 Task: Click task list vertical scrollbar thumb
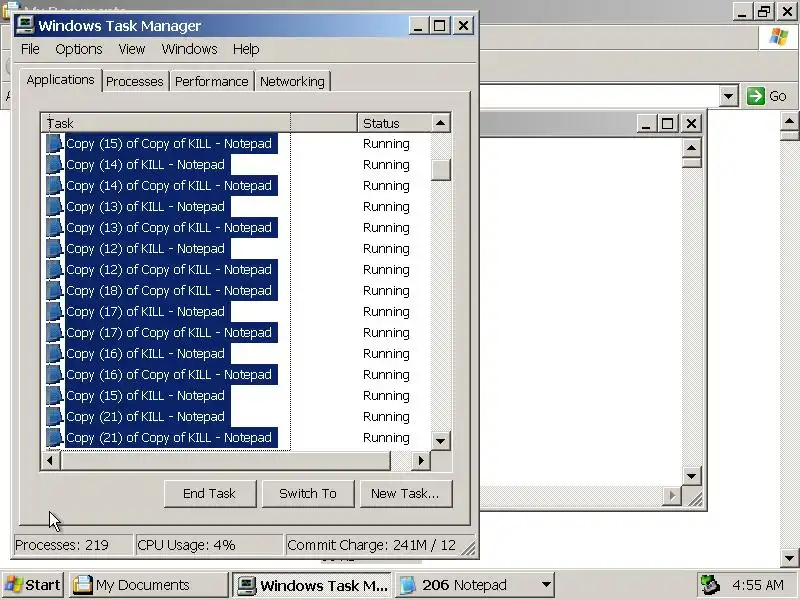[x=441, y=170]
